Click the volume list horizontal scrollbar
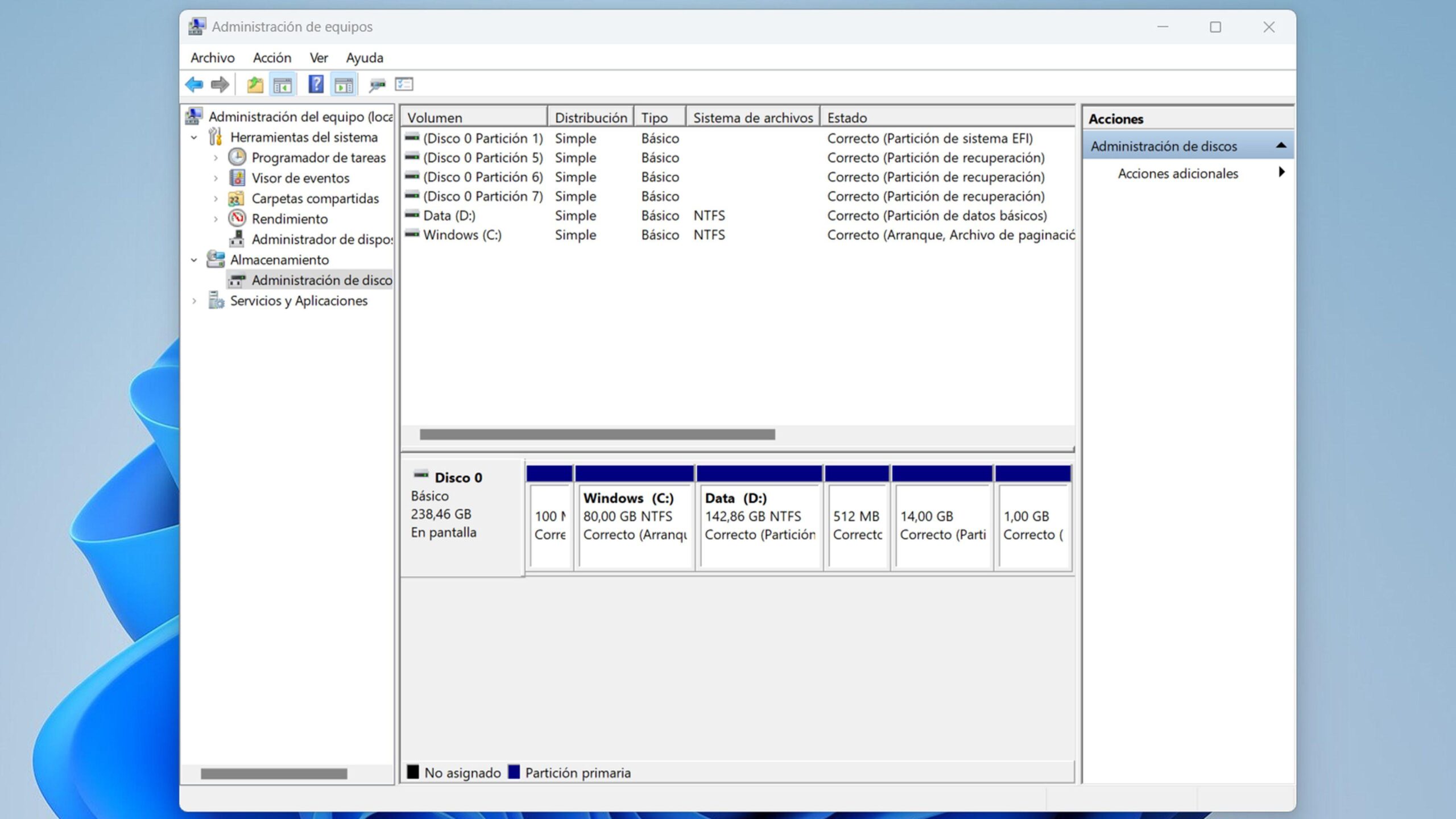 tap(597, 435)
